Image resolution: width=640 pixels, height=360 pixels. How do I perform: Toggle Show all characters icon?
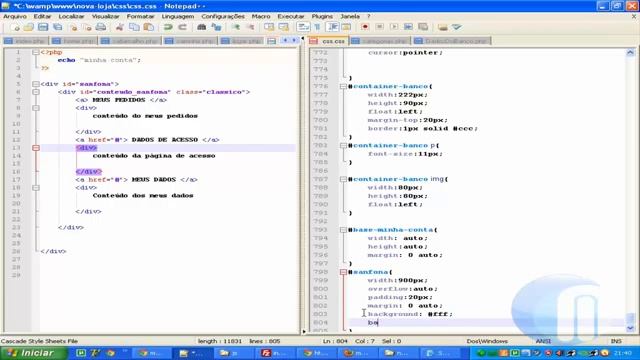click(318, 27)
